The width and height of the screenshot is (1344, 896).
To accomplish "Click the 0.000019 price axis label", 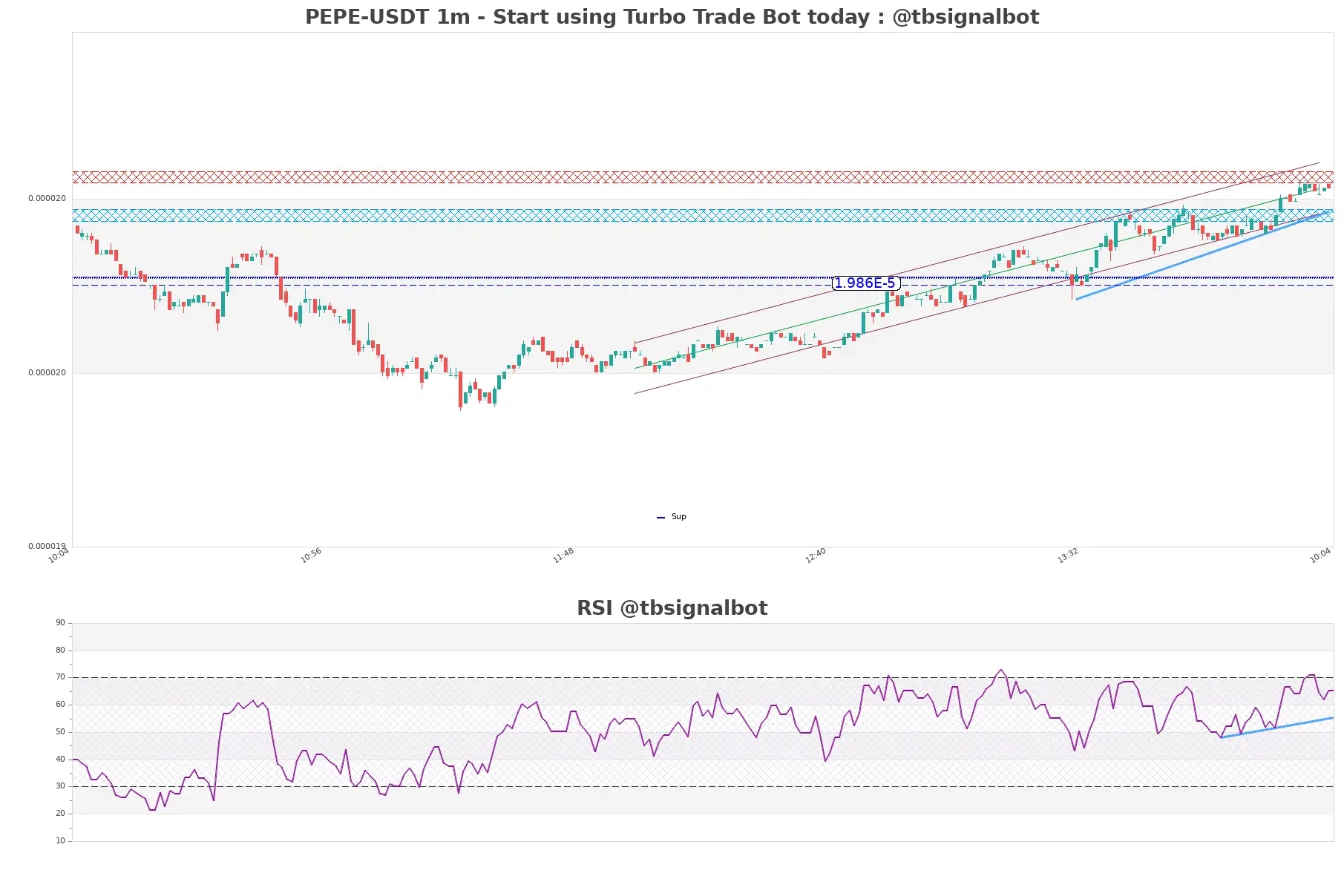I will (47, 546).
